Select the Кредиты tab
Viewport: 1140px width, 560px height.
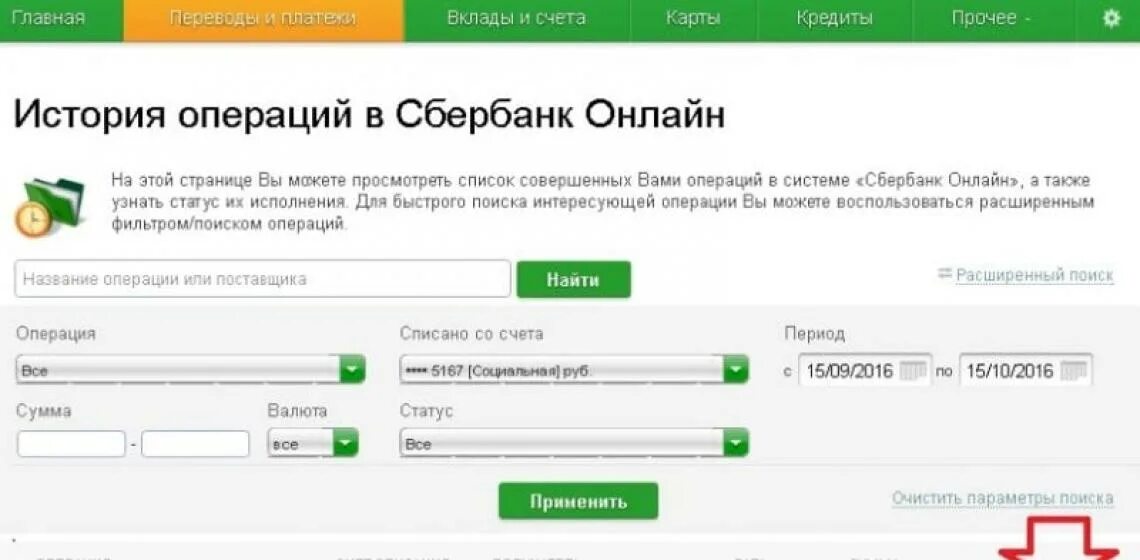coord(834,18)
